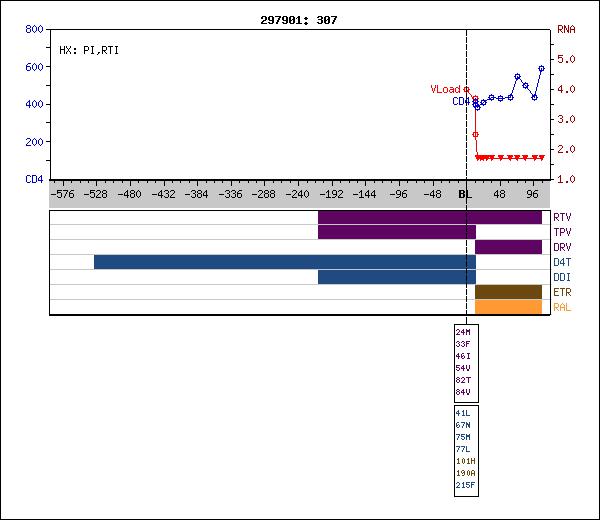Click the BL baseline marker on timeline
This screenshot has height=520, width=600.
(465, 194)
